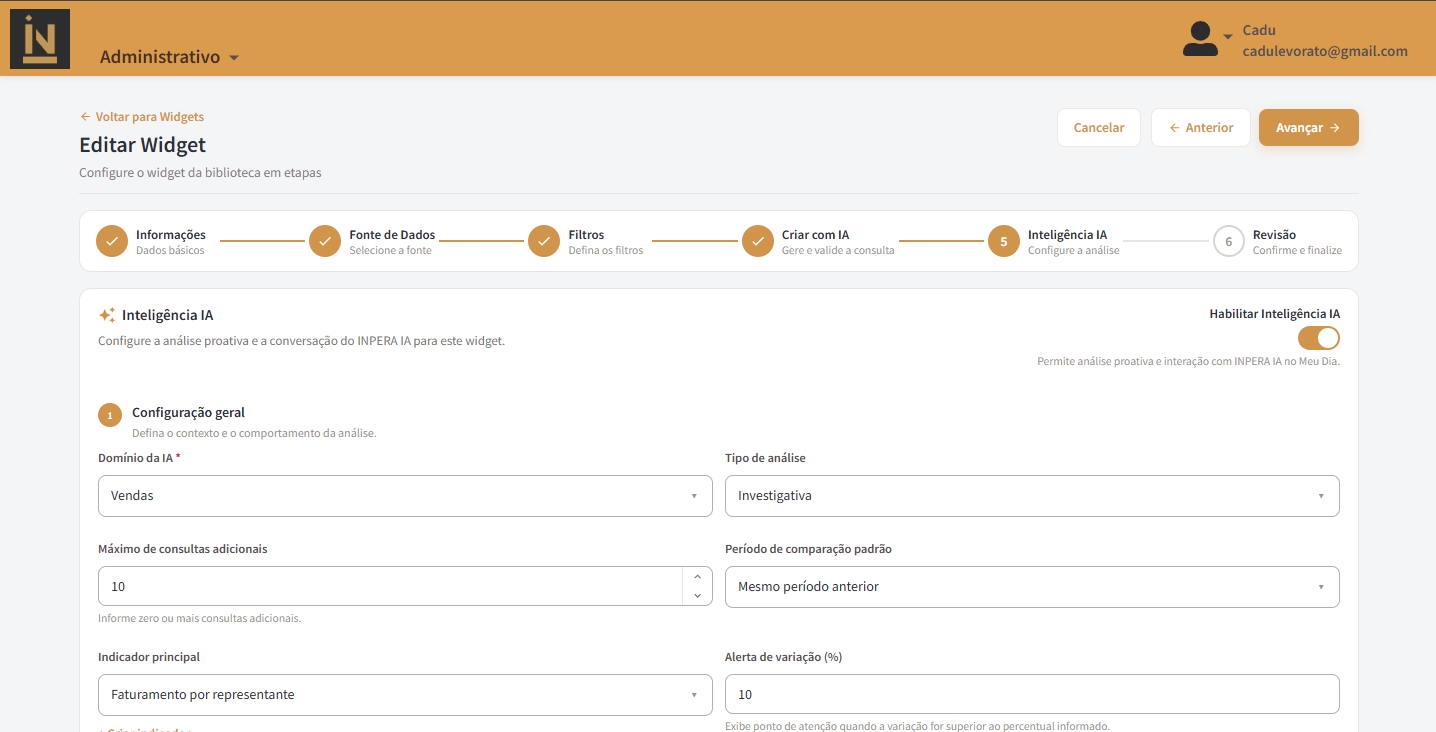Click the IN company logo
This screenshot has width=1436, height=732.
tap(40, 39)
